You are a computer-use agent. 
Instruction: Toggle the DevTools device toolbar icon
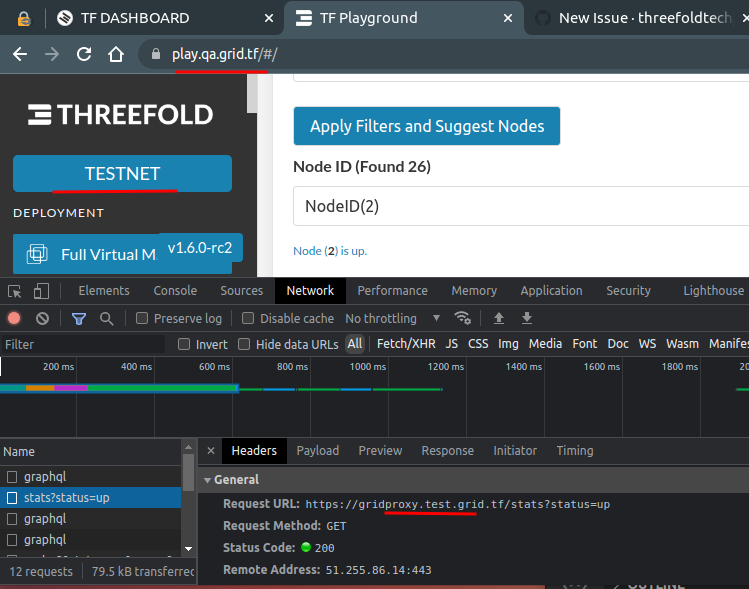click(42, 291)
